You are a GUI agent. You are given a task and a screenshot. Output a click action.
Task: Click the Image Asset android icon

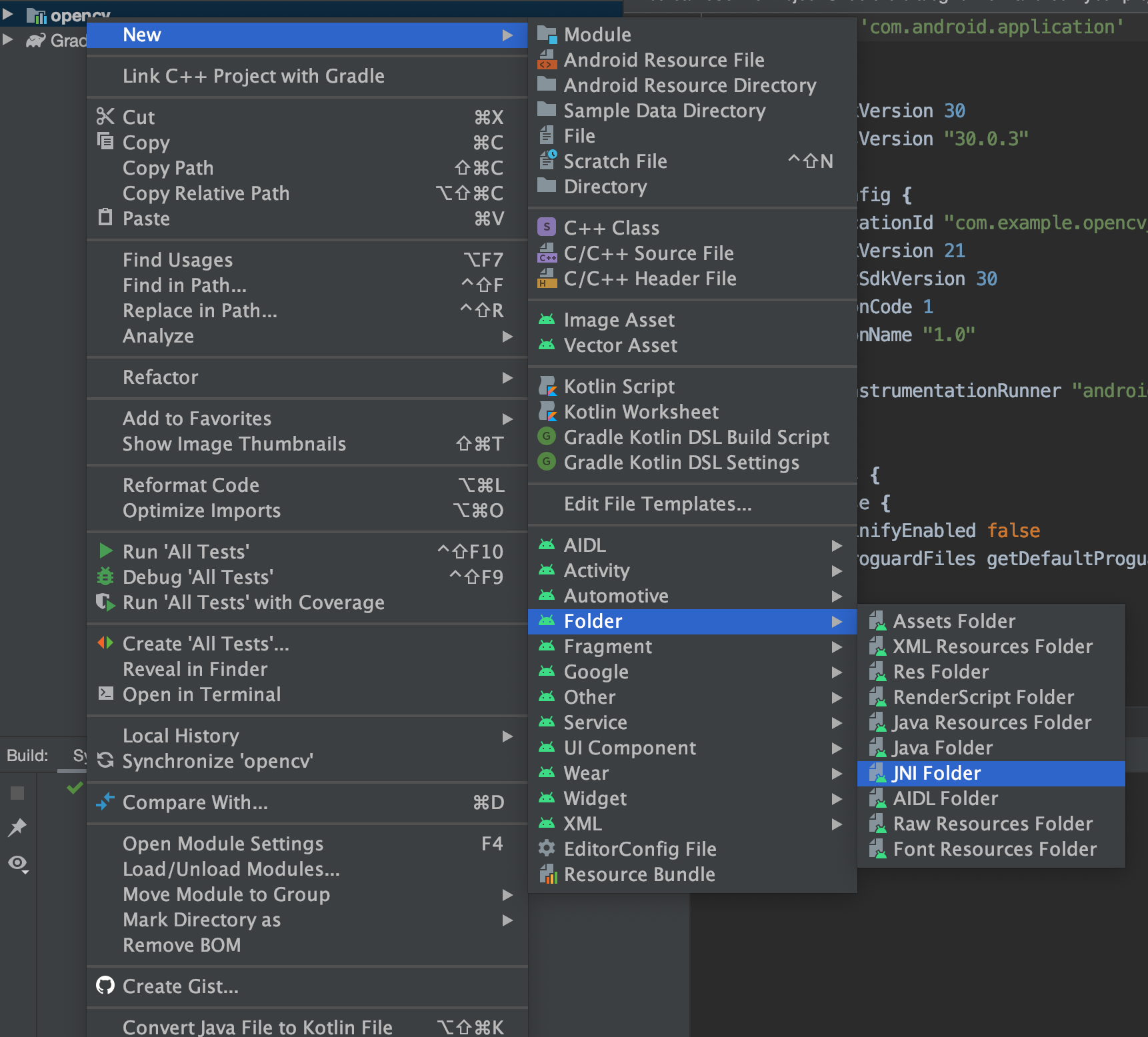[x=547, y=320]
